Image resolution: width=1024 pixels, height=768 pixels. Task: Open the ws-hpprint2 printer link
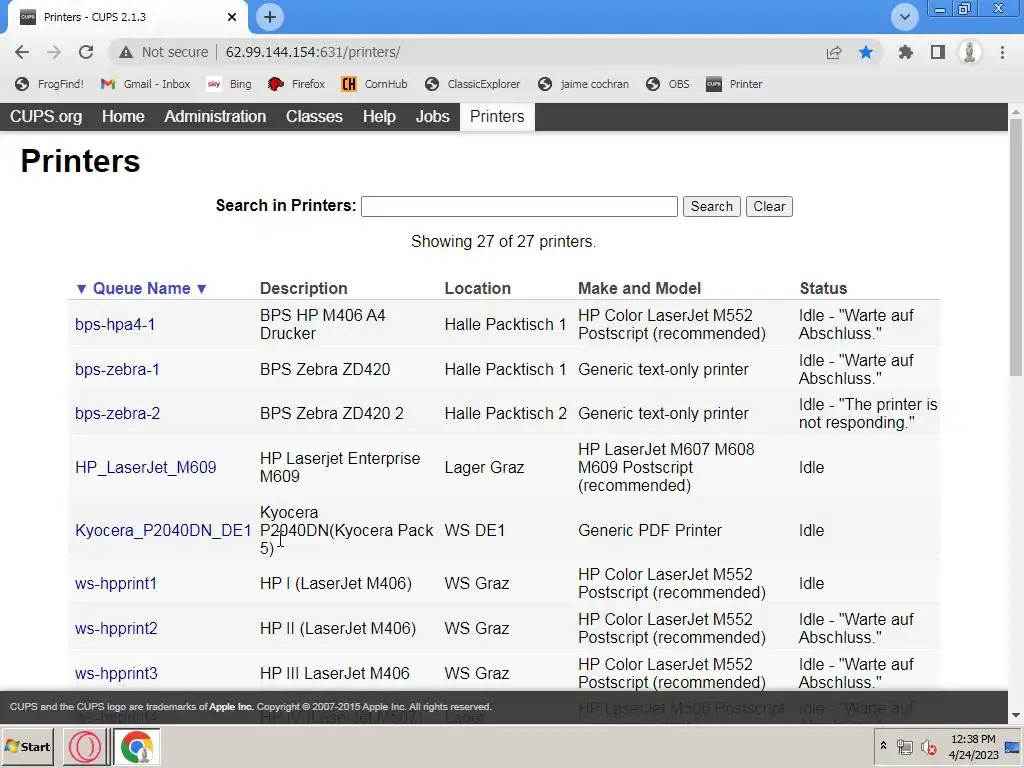point(116,628)
